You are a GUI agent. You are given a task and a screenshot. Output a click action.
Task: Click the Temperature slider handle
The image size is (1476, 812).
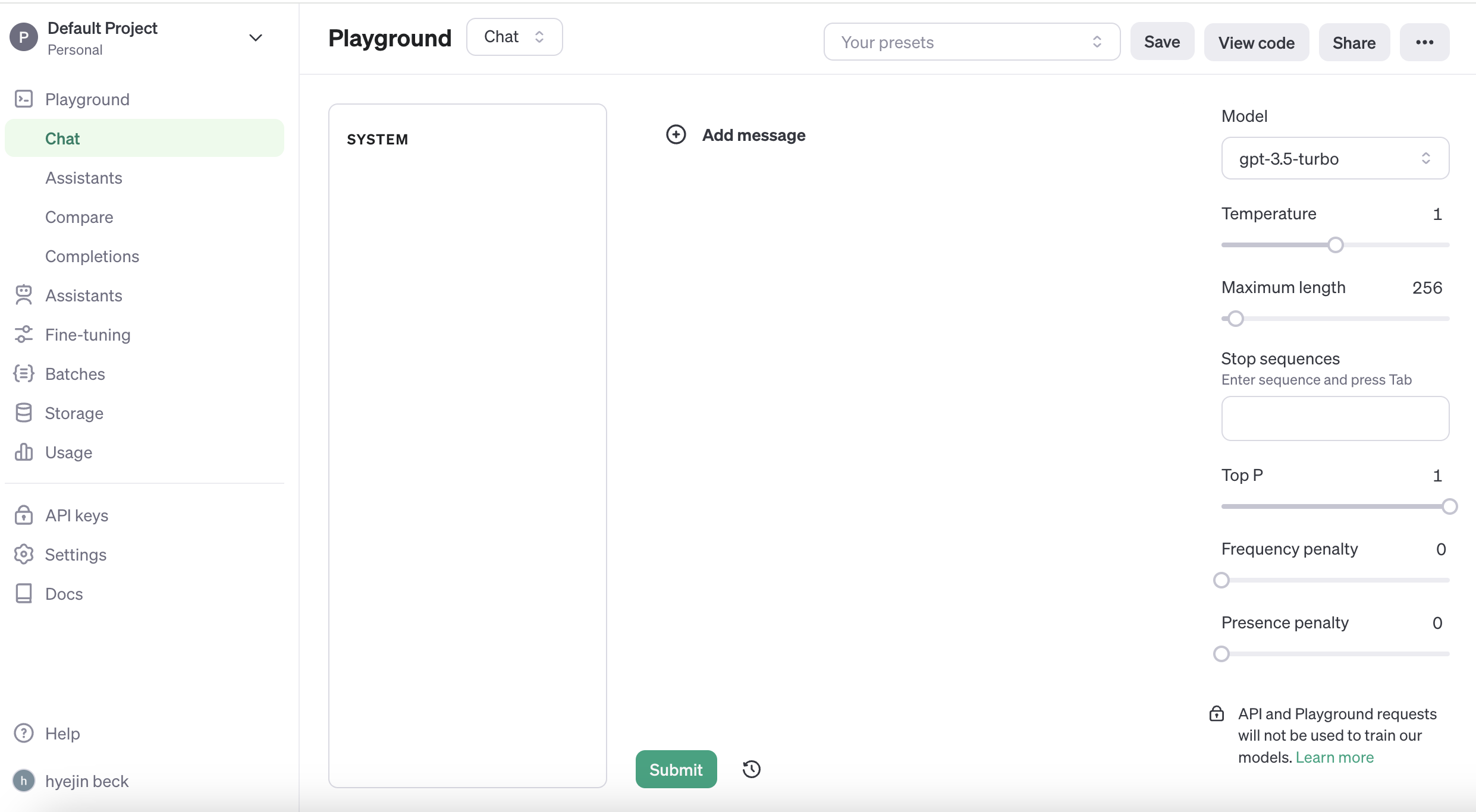1336,244
